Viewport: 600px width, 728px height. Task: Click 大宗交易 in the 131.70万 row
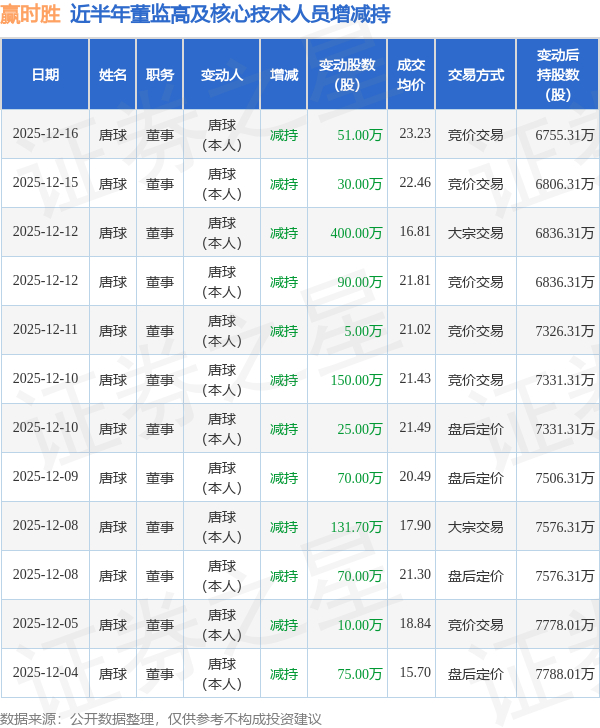[476, 527]
